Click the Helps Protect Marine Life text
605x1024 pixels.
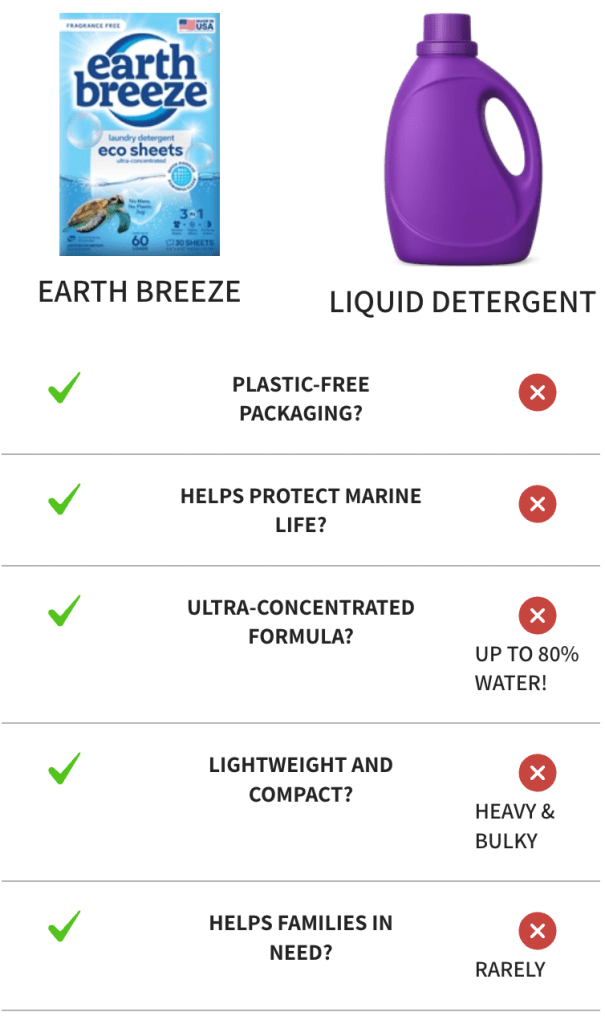click(301, 510)
